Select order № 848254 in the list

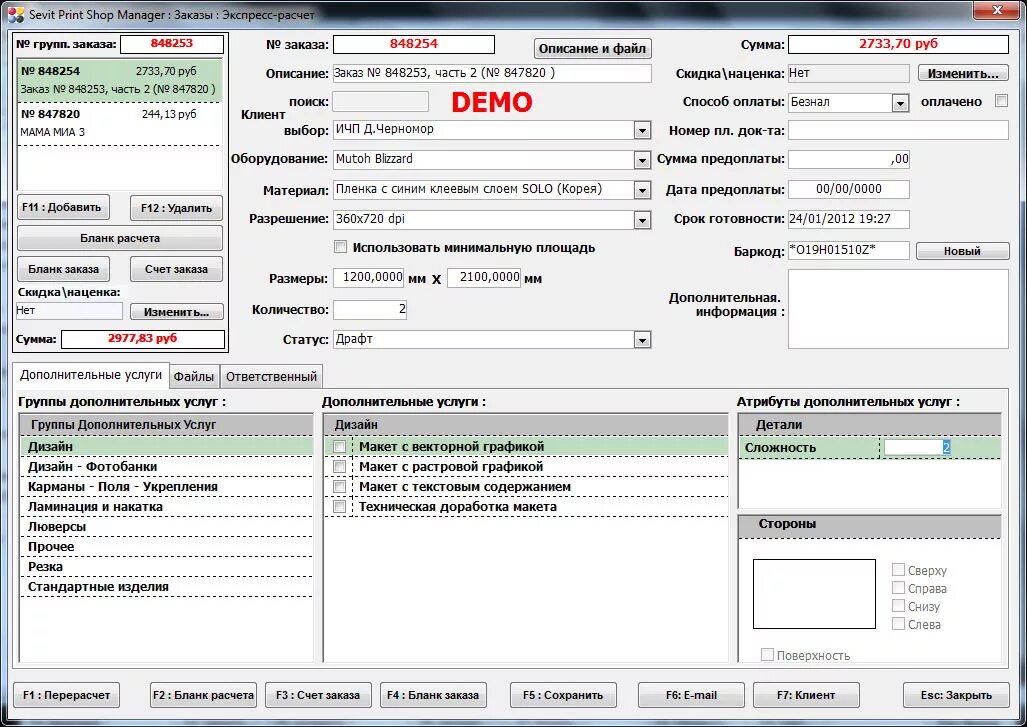pyautogui.click(x=120, y=81)
